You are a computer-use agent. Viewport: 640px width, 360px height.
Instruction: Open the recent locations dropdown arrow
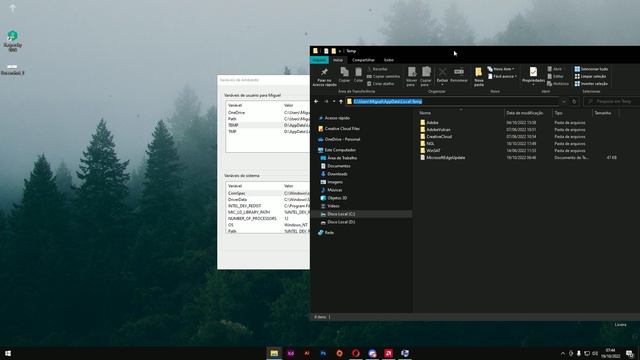click(334, 101)
